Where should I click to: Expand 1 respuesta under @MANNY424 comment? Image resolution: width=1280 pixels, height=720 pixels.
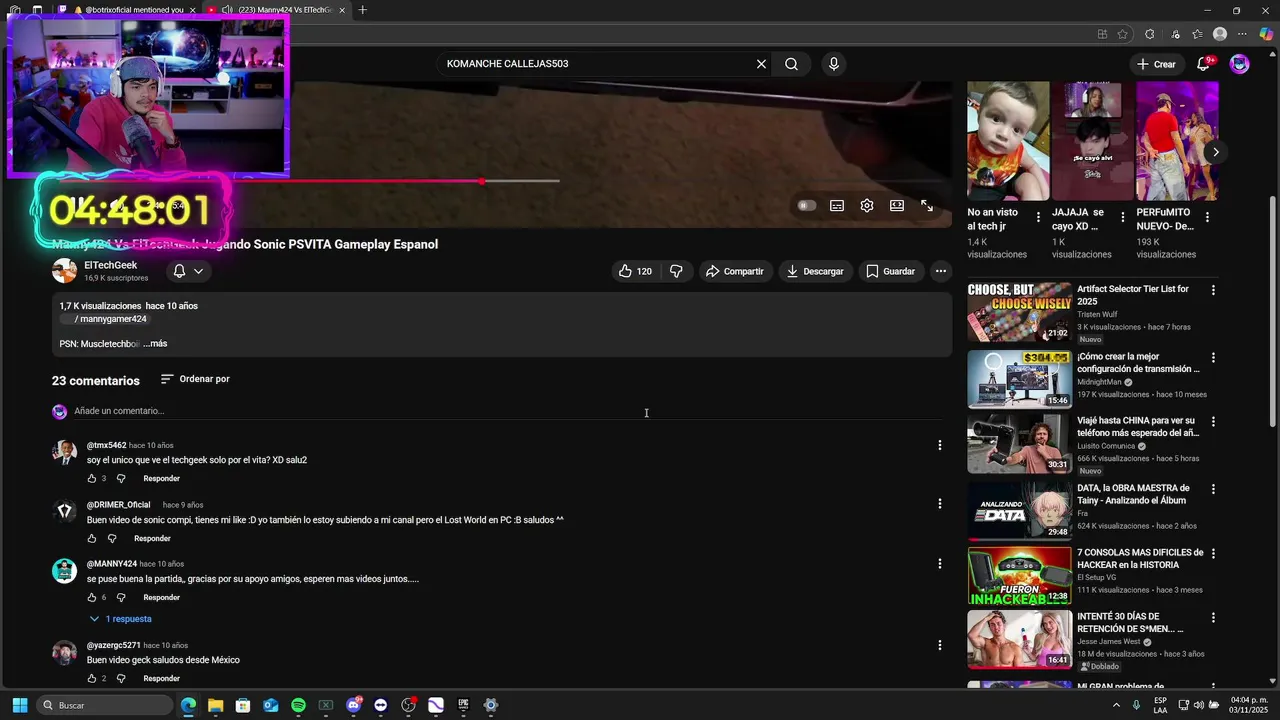coord(120,619)
